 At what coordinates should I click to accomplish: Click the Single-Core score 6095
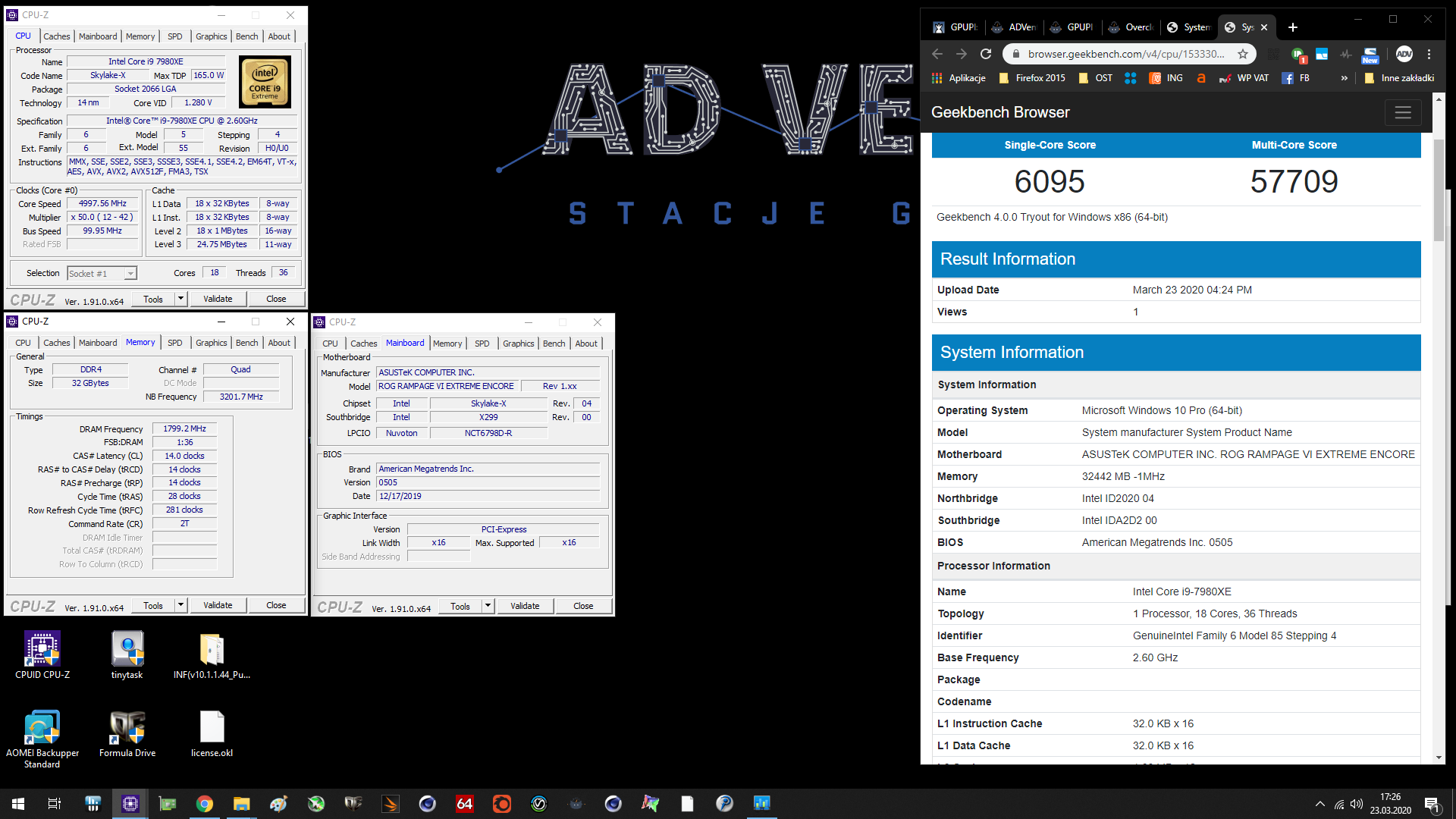1050,181
